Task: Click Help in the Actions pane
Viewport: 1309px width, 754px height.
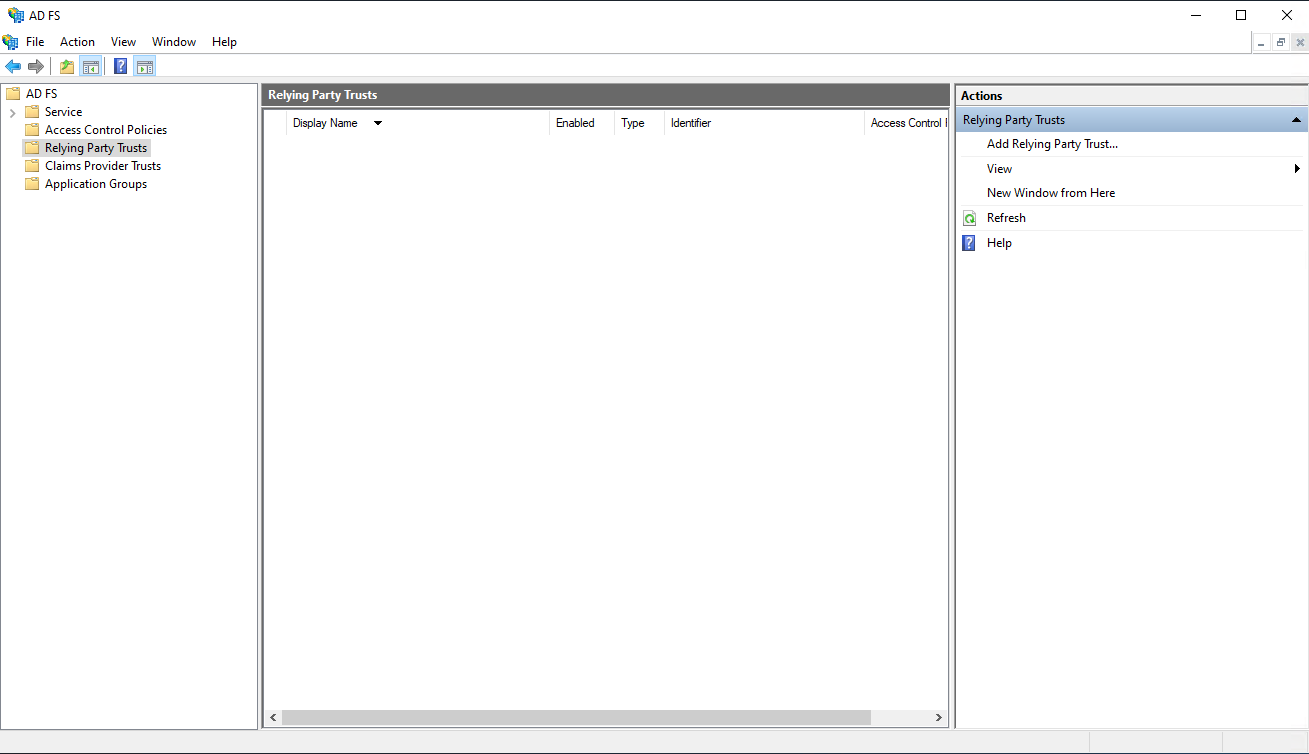Action: click(999, 242)
